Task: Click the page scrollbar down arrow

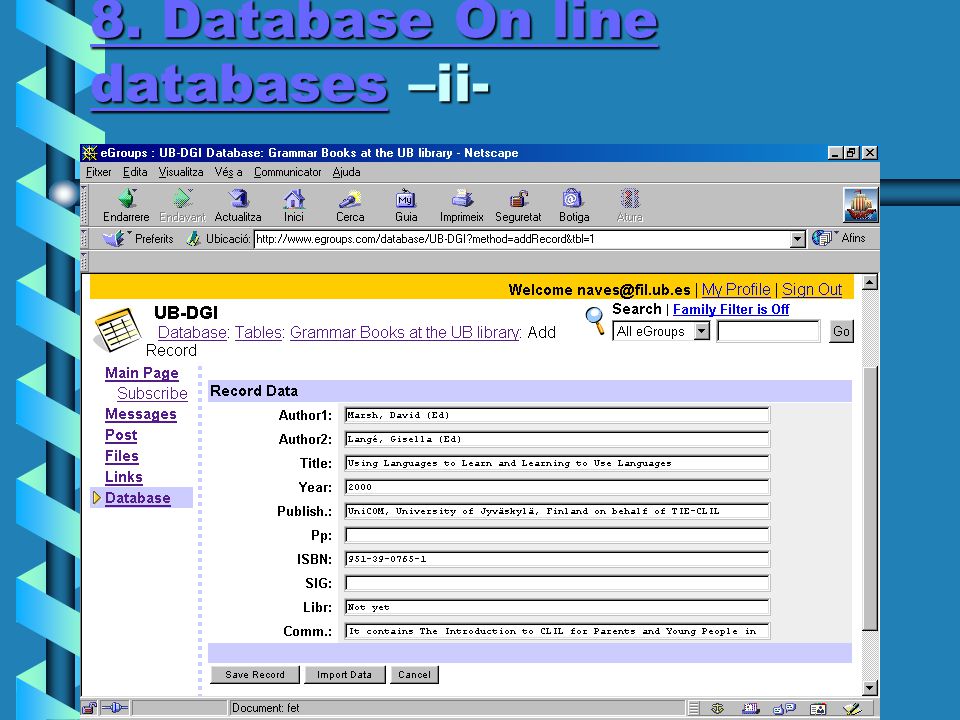Action: pyautogui.click(x=869, y=688)
